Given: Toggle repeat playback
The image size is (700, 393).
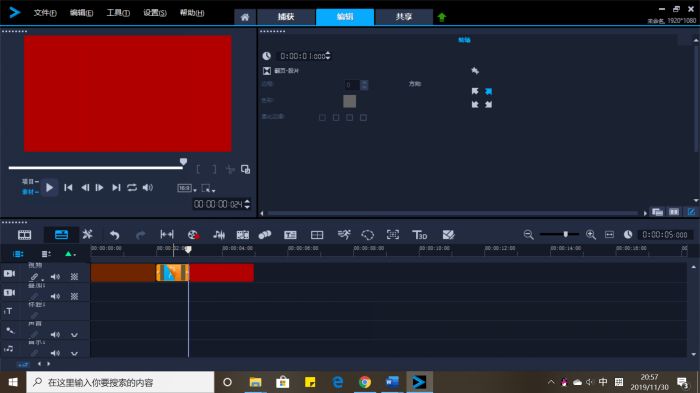Looking at the screenshot, I should click(x=132, y=188).
